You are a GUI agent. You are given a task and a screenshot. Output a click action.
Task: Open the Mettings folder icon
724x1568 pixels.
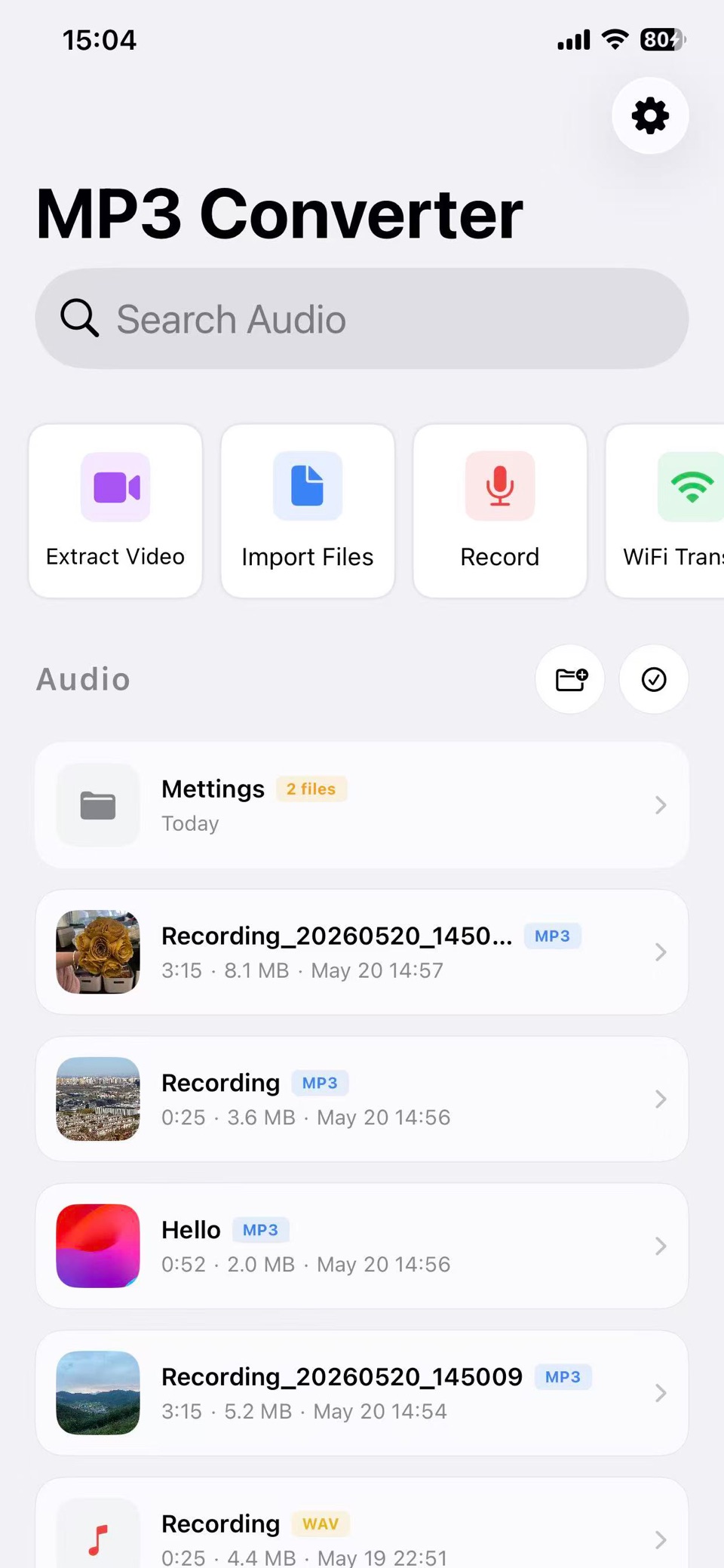tap(98, 805)
